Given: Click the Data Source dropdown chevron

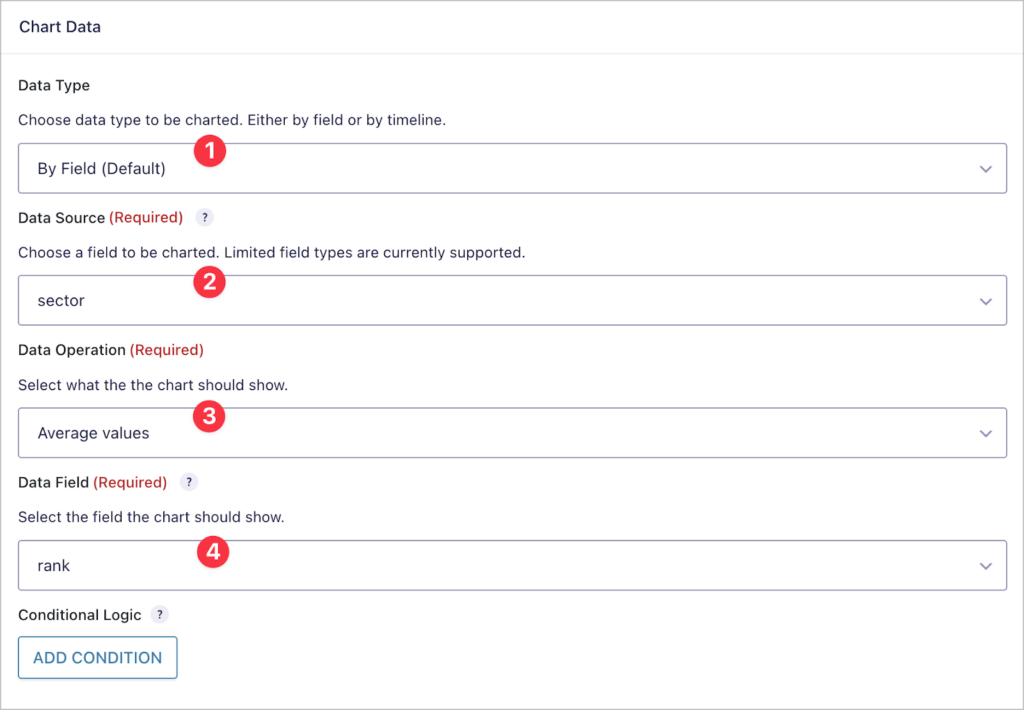Looking at the screenshot, I should tap(984, 300).
